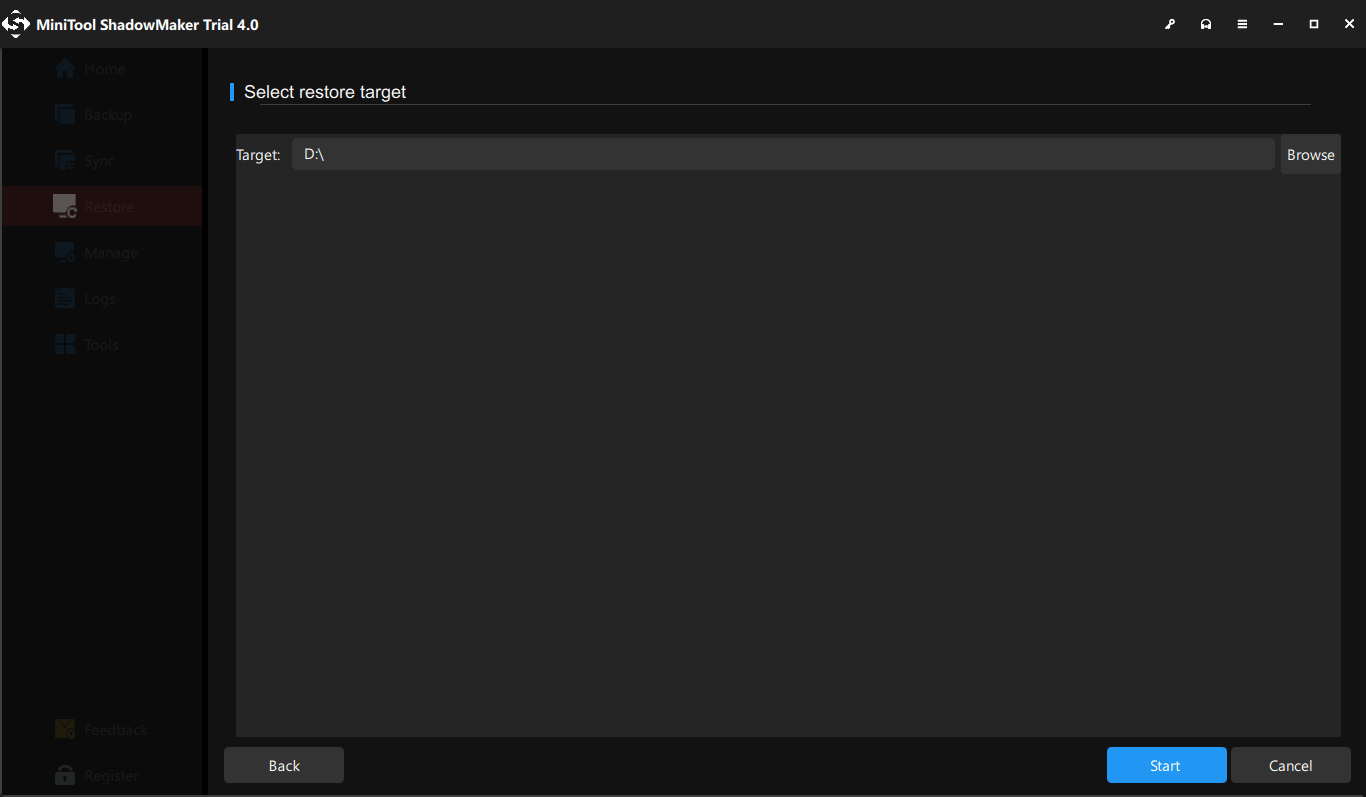Screen dimensions: 1366x797
Task: Click the Backup icon in the sidebar
Action: tap(65, 115)
